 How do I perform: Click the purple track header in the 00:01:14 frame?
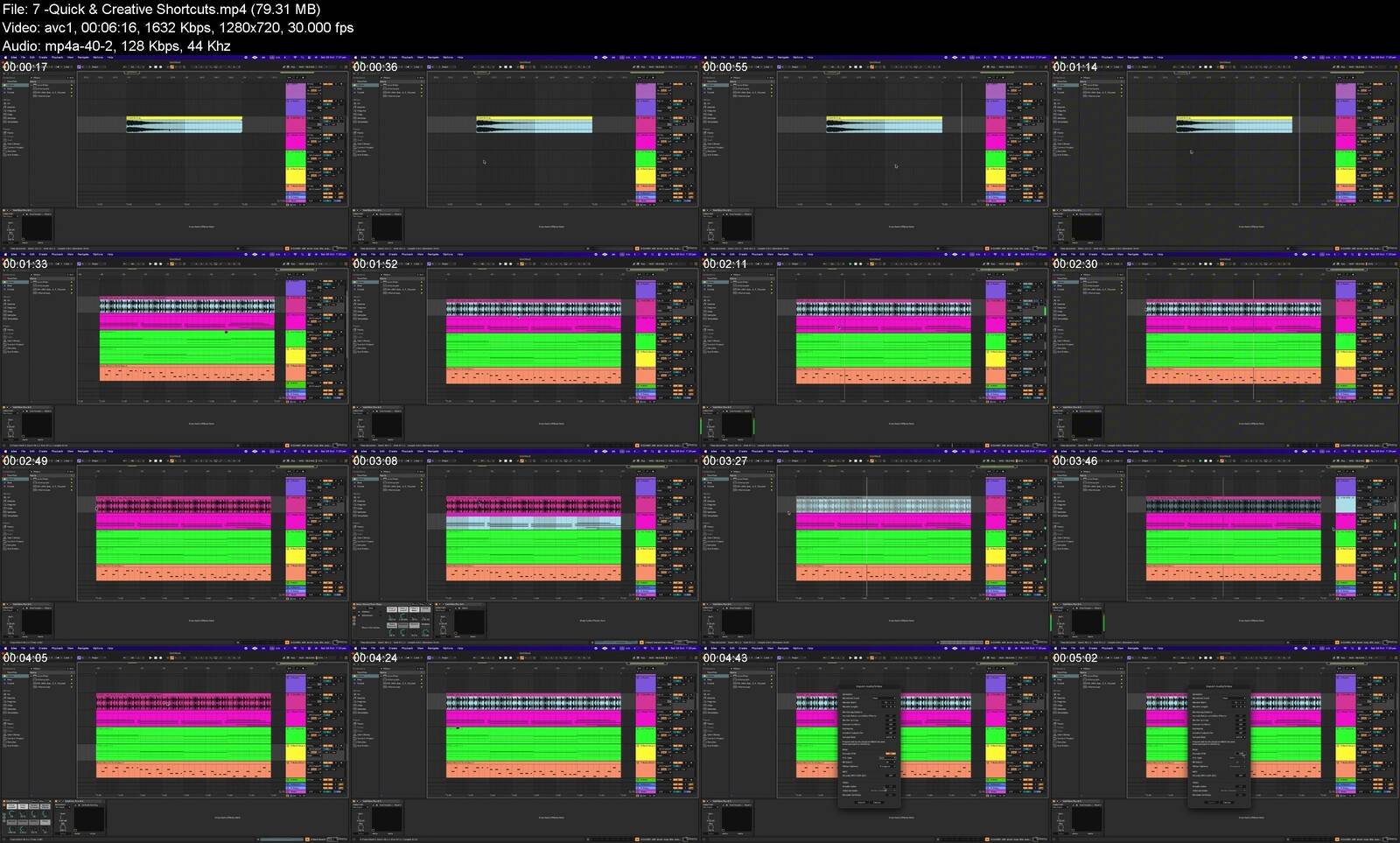1346,91
